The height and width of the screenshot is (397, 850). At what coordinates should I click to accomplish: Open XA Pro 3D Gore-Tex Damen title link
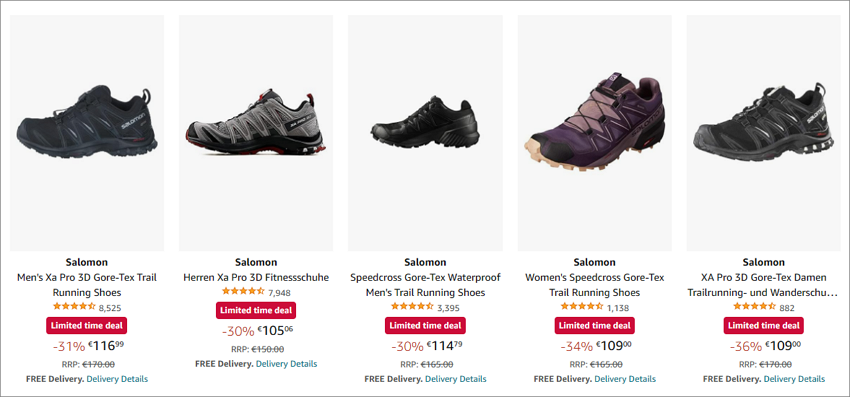tap(763, 285)
